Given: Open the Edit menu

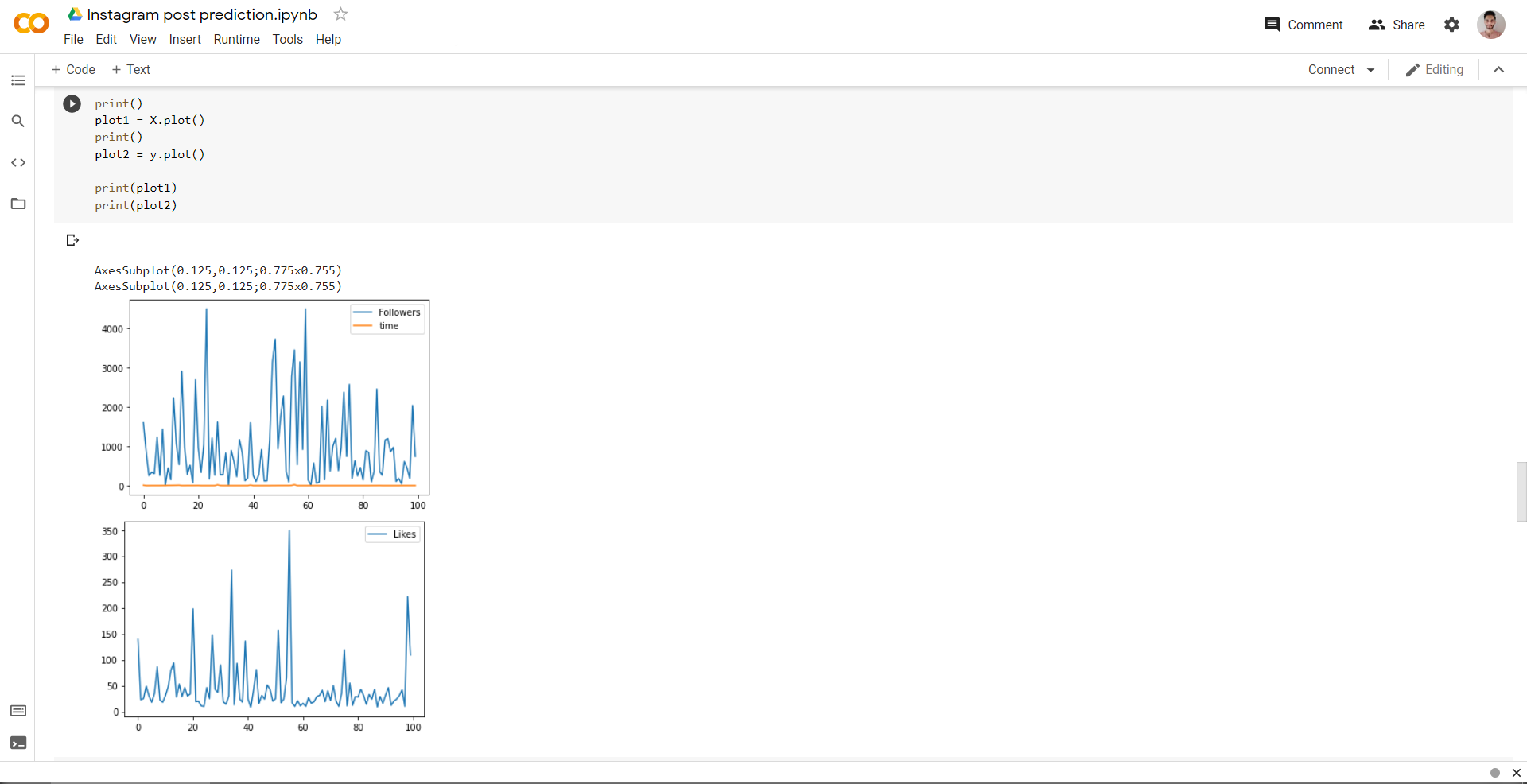Looking at the screenshot, I should pyautogui.click(x=106, y=40).
